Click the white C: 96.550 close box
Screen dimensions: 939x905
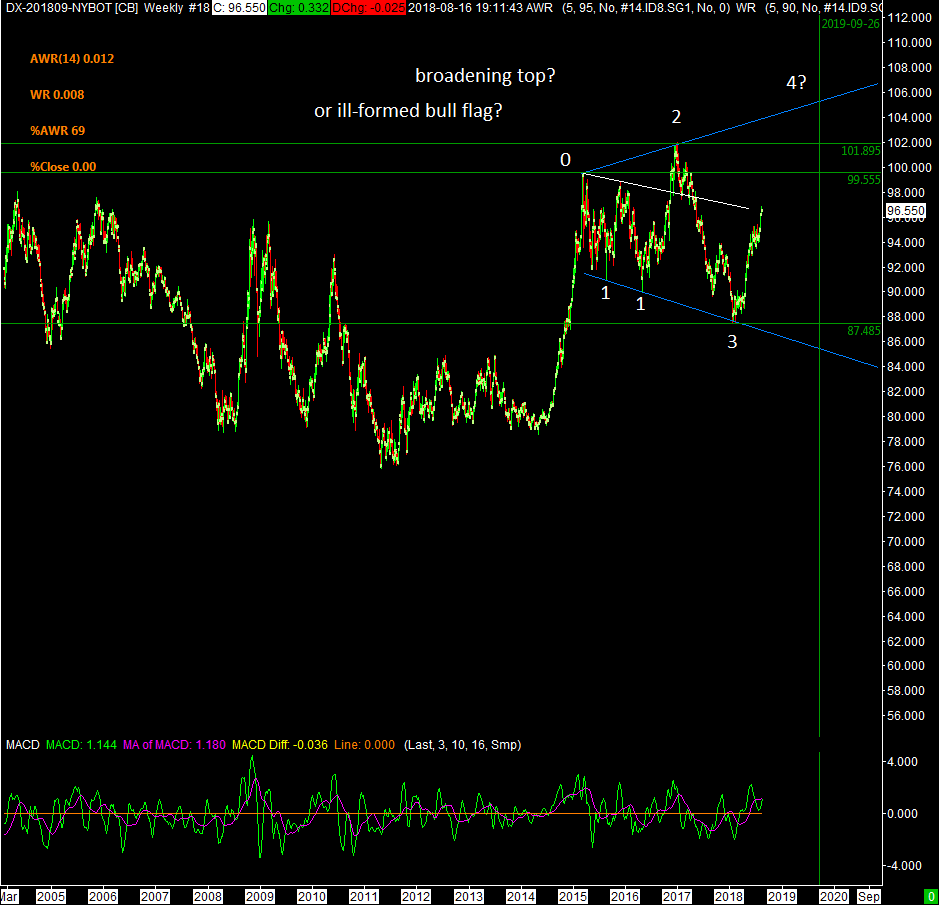coord(239,8)
